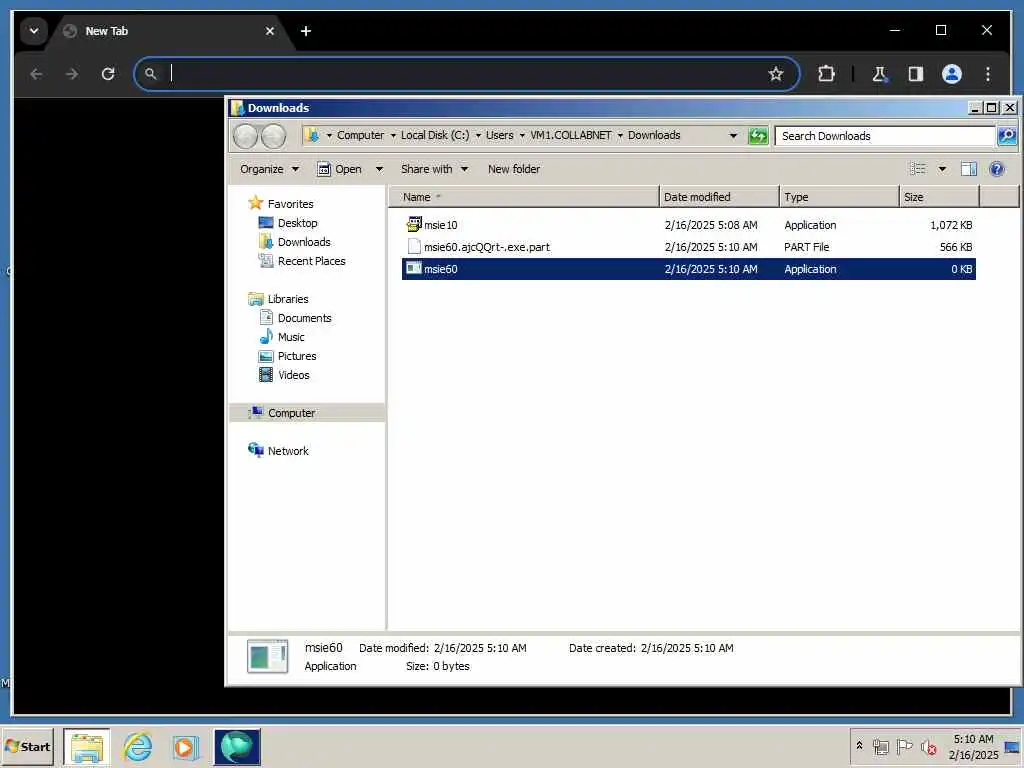1024x768 pixels.
Task: Click Windows Explorer taskbar icon
Action: pos(87,747)
